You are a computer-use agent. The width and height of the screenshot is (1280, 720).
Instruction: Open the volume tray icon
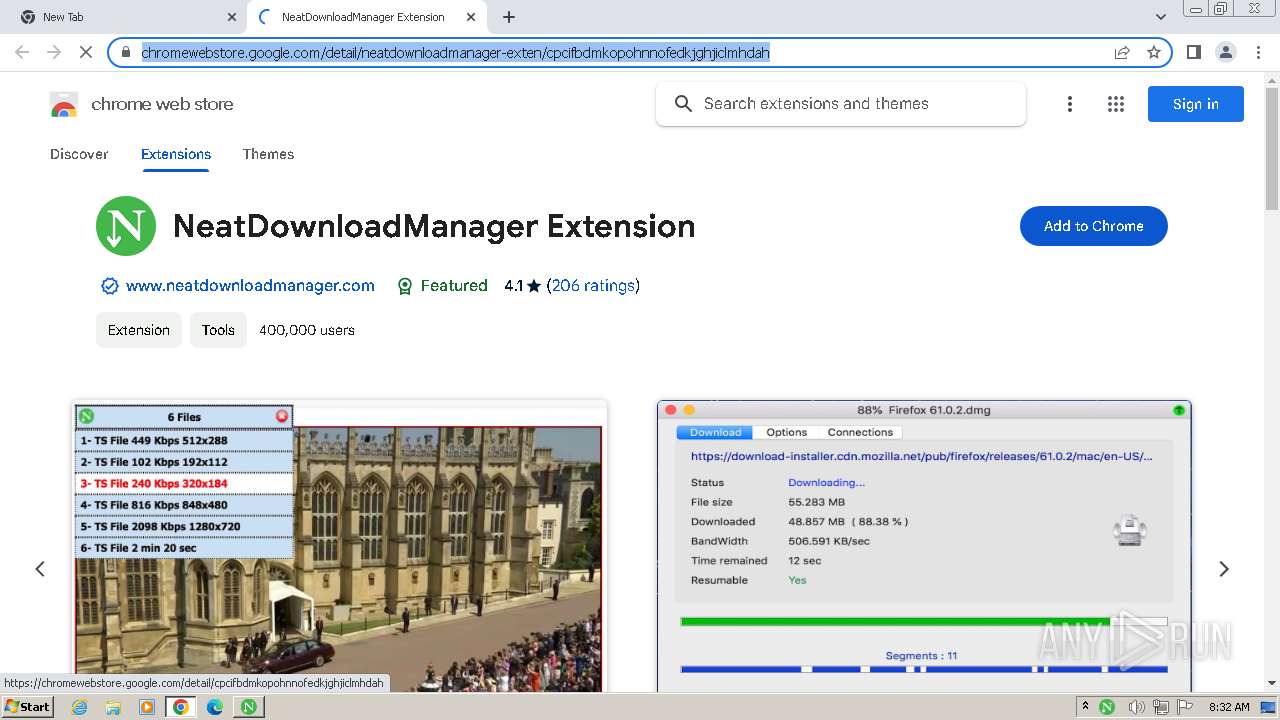pos(1136,707)
